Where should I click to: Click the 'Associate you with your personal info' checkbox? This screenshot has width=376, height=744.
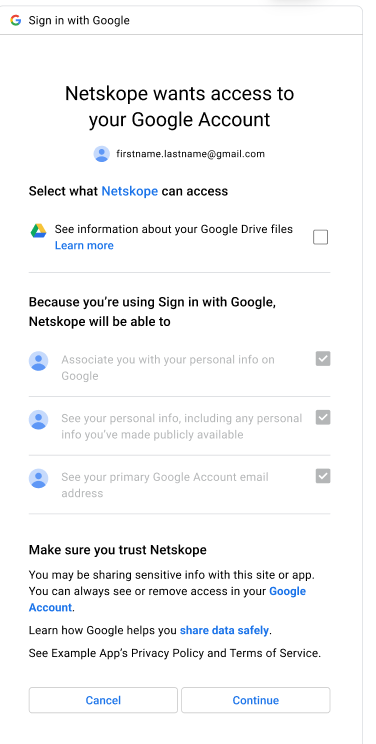click(x=323, y=359)
